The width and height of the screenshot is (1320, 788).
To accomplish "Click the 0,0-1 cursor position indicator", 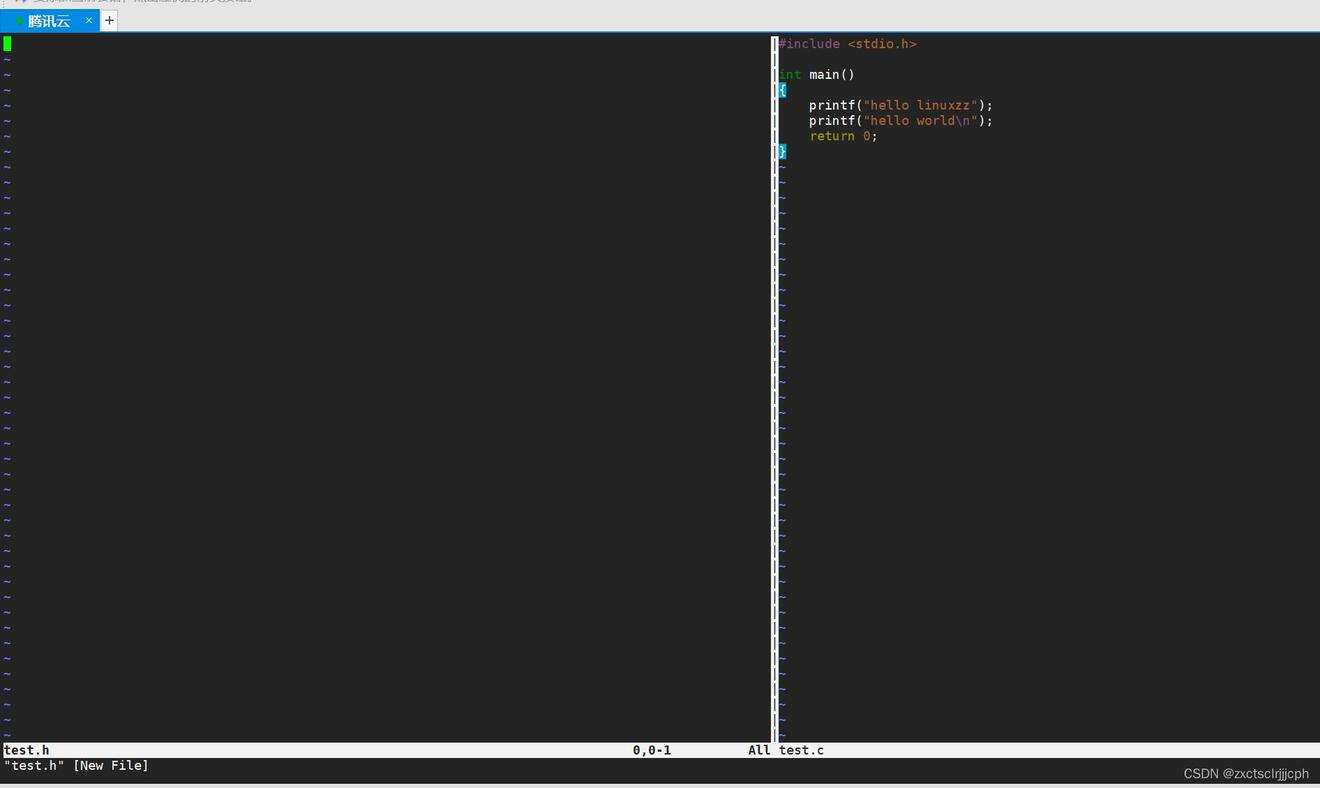I will tap(651, 750).
